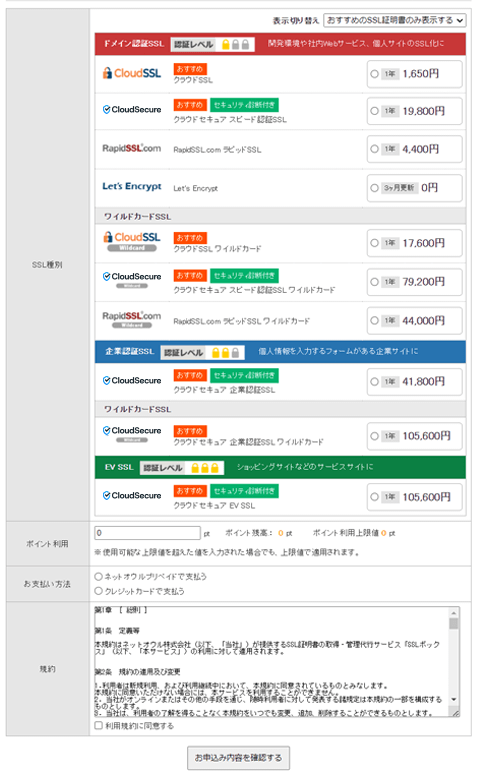Image resolution: width=480 pixels, height=778 pixels.
Task: Choose the EV SSL 105,600円 radio option
Action: pyautogui.click(x=374, y=497)
